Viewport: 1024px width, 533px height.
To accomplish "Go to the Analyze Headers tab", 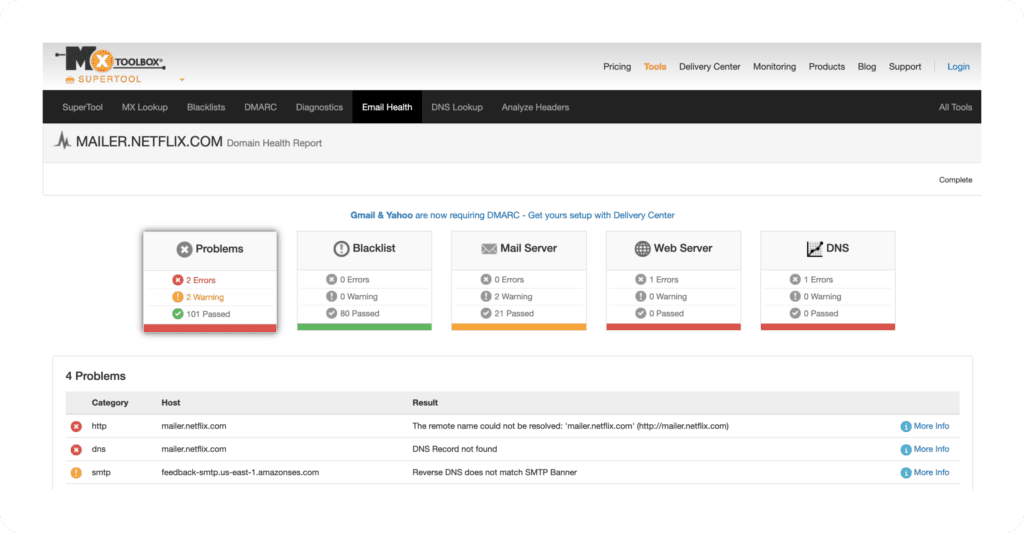I will 534,107.
